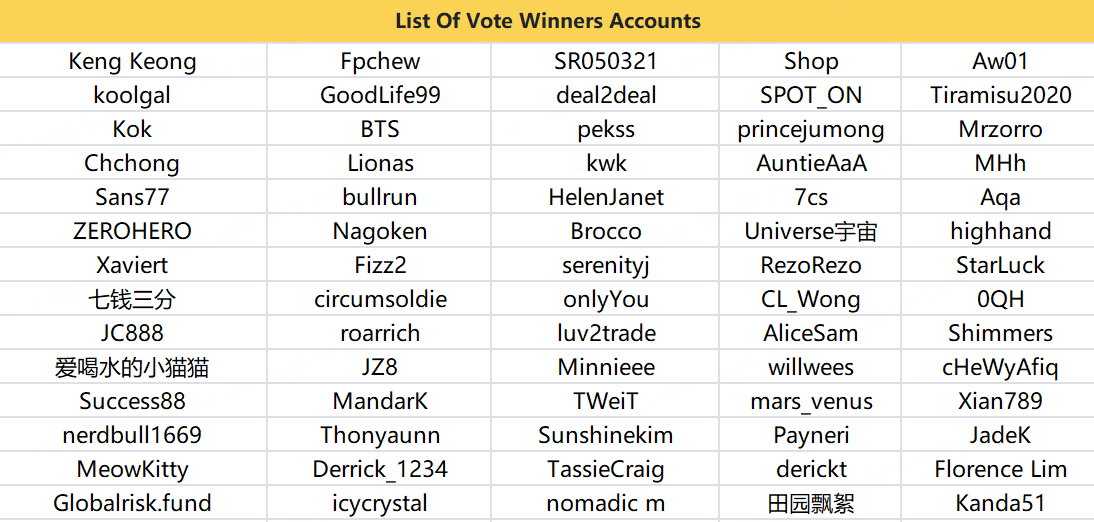Click the mars_venus account cell

[x=810, y=401]
